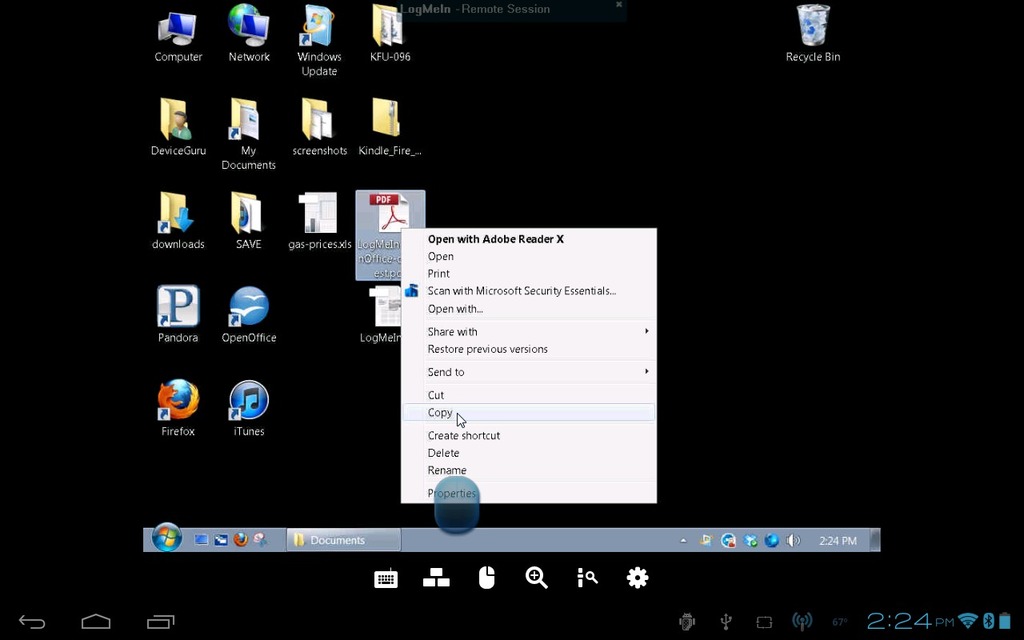Click the Windows volume tray icon

tap(793, 541)
